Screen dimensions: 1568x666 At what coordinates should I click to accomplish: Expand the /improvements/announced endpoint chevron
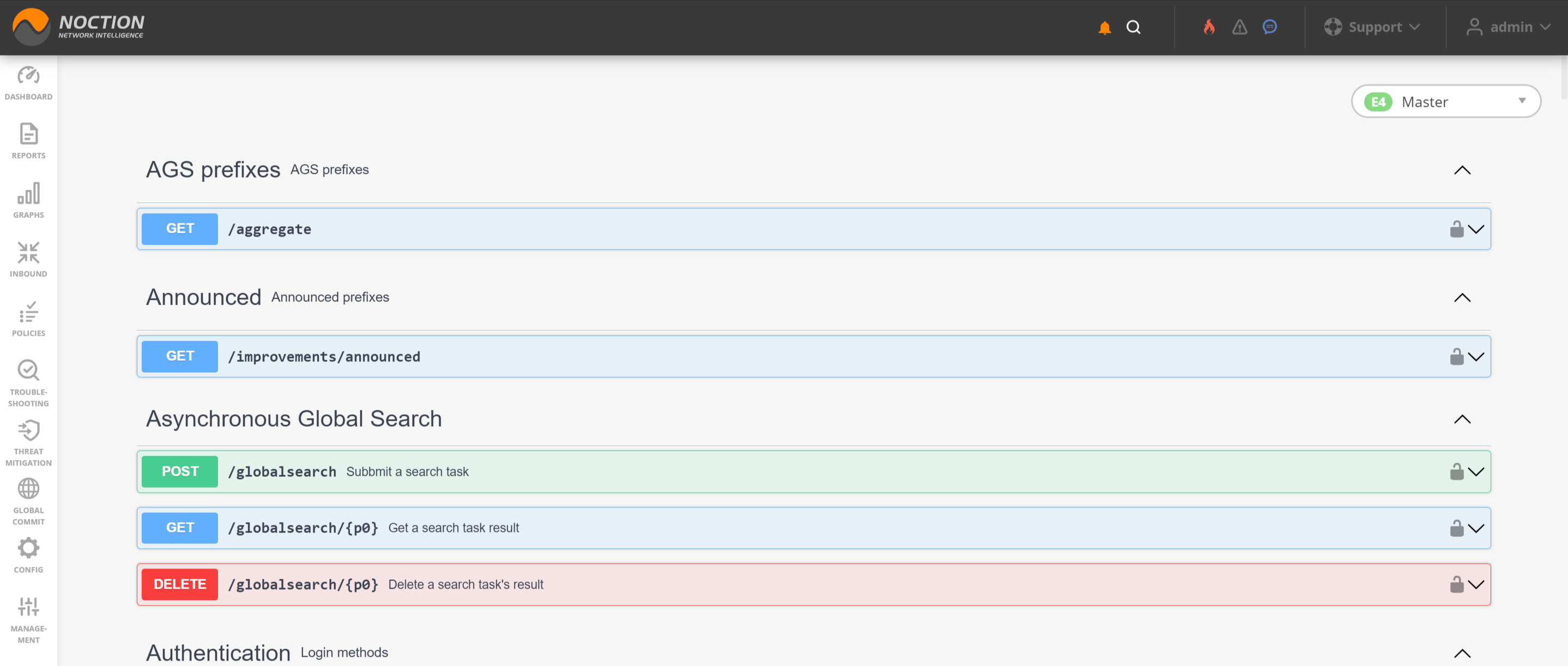coord(1475,357)
